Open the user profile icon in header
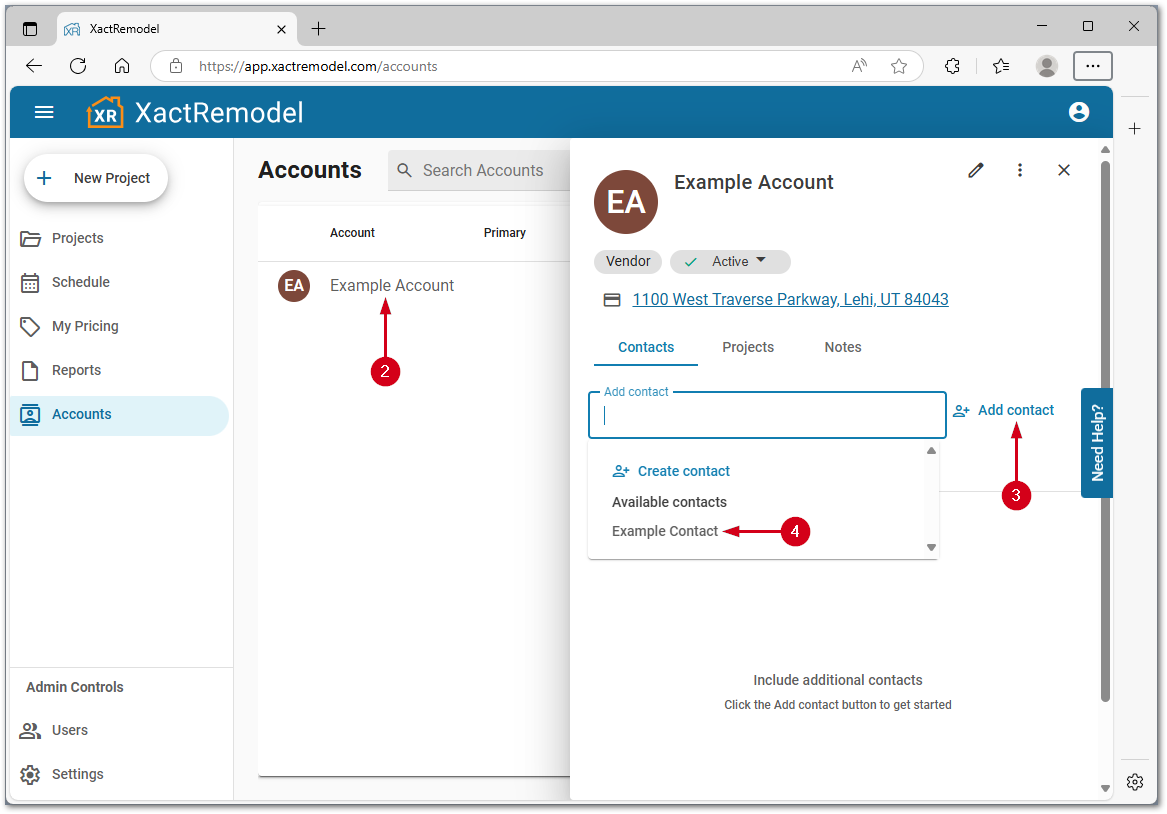Viewport: 1167px width, 814px height. [1078, 112]
